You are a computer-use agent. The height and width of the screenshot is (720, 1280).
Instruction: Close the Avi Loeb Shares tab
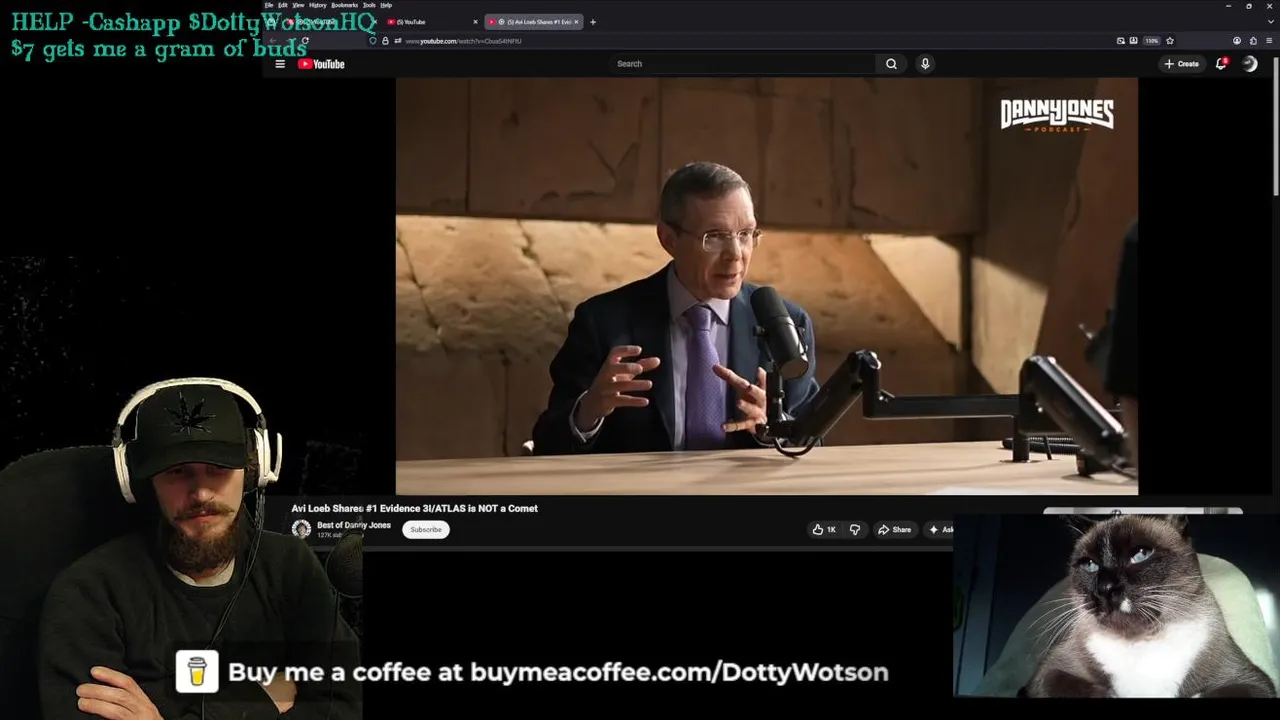pos(576,22)
